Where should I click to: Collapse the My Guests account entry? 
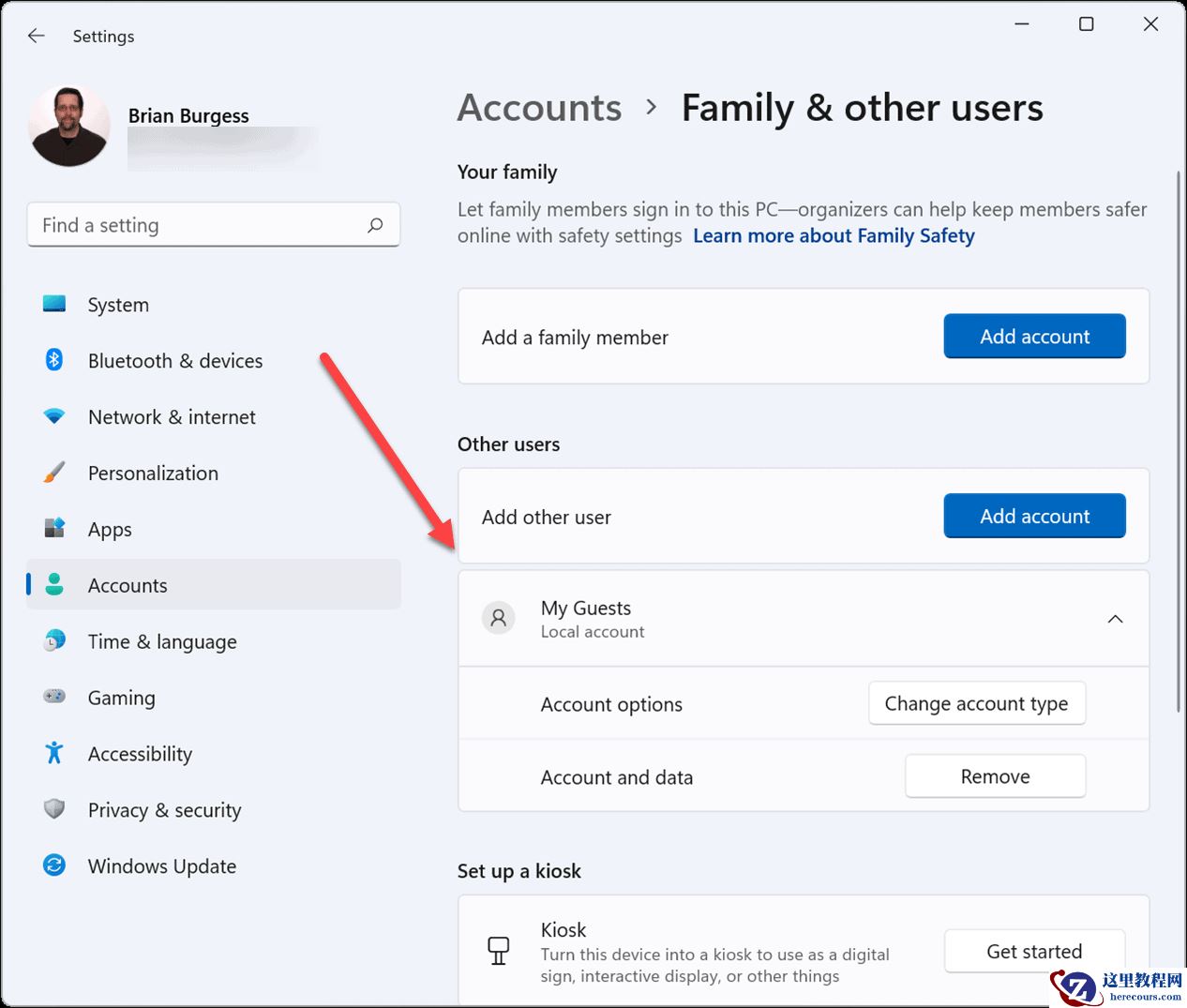[1115, 619]
